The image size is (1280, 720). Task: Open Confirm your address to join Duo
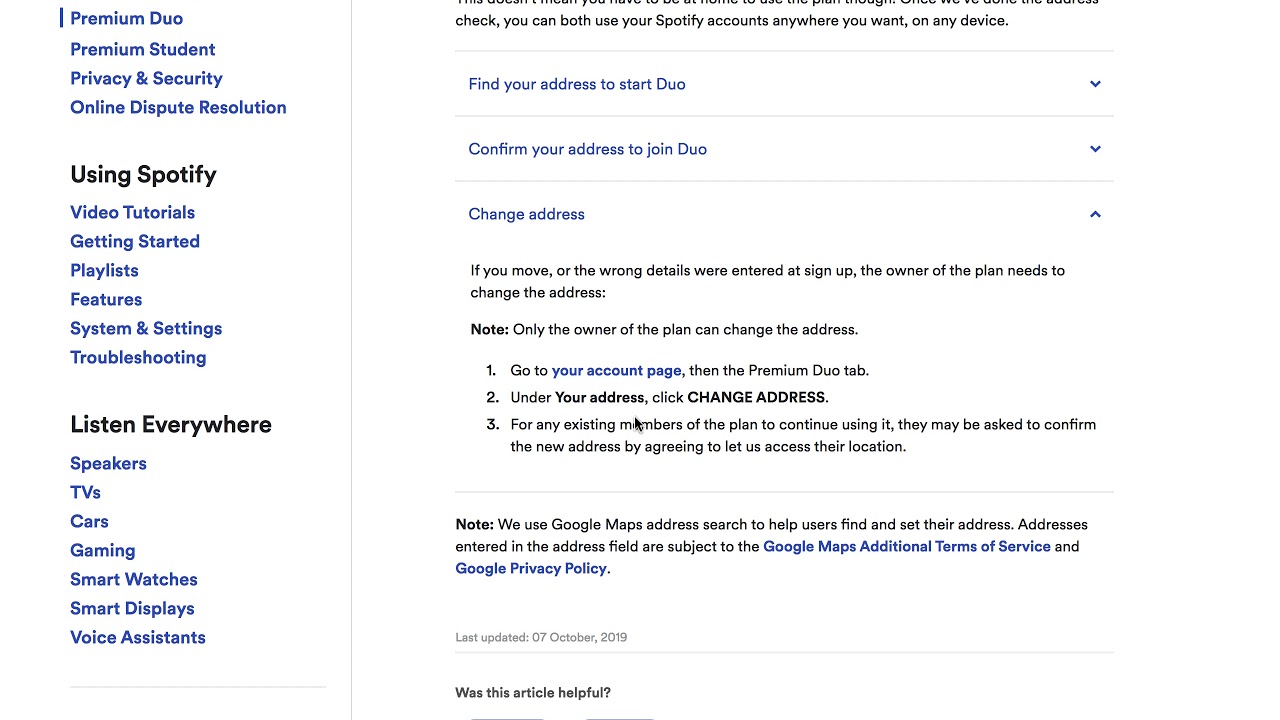tap(587, 149)
